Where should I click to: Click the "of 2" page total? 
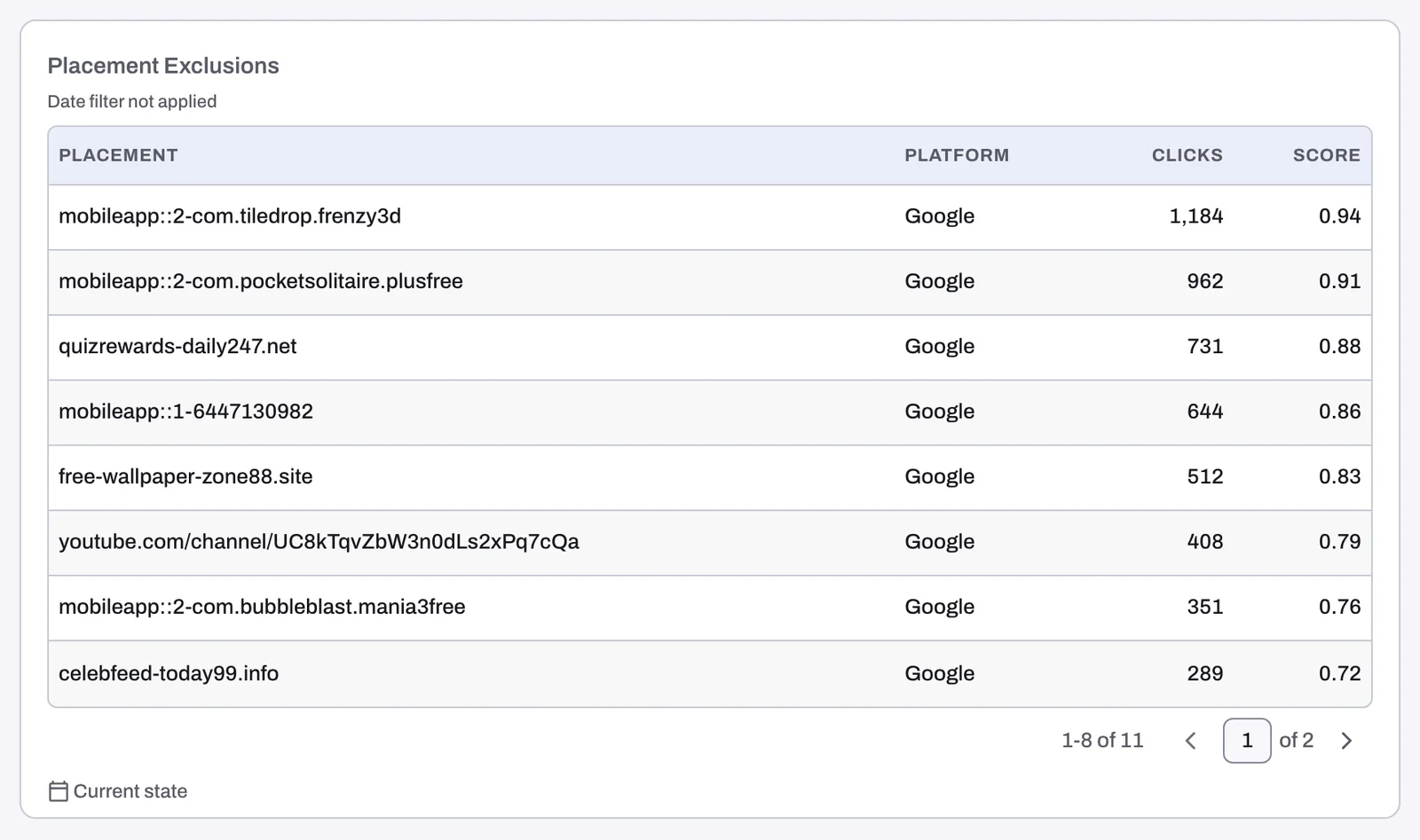pyautogui.click(x=1296, y=741)
